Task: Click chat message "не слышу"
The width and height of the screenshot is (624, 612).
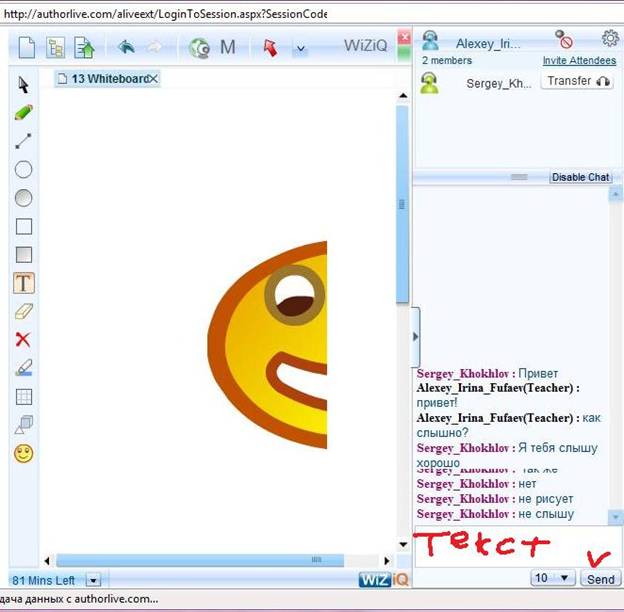Action: [x=546, y=514]
